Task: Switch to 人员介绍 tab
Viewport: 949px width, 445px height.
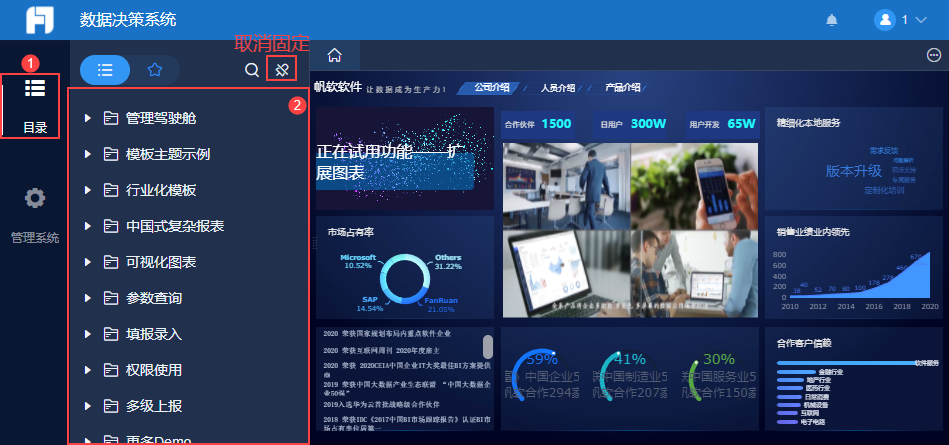Action: 557,88
